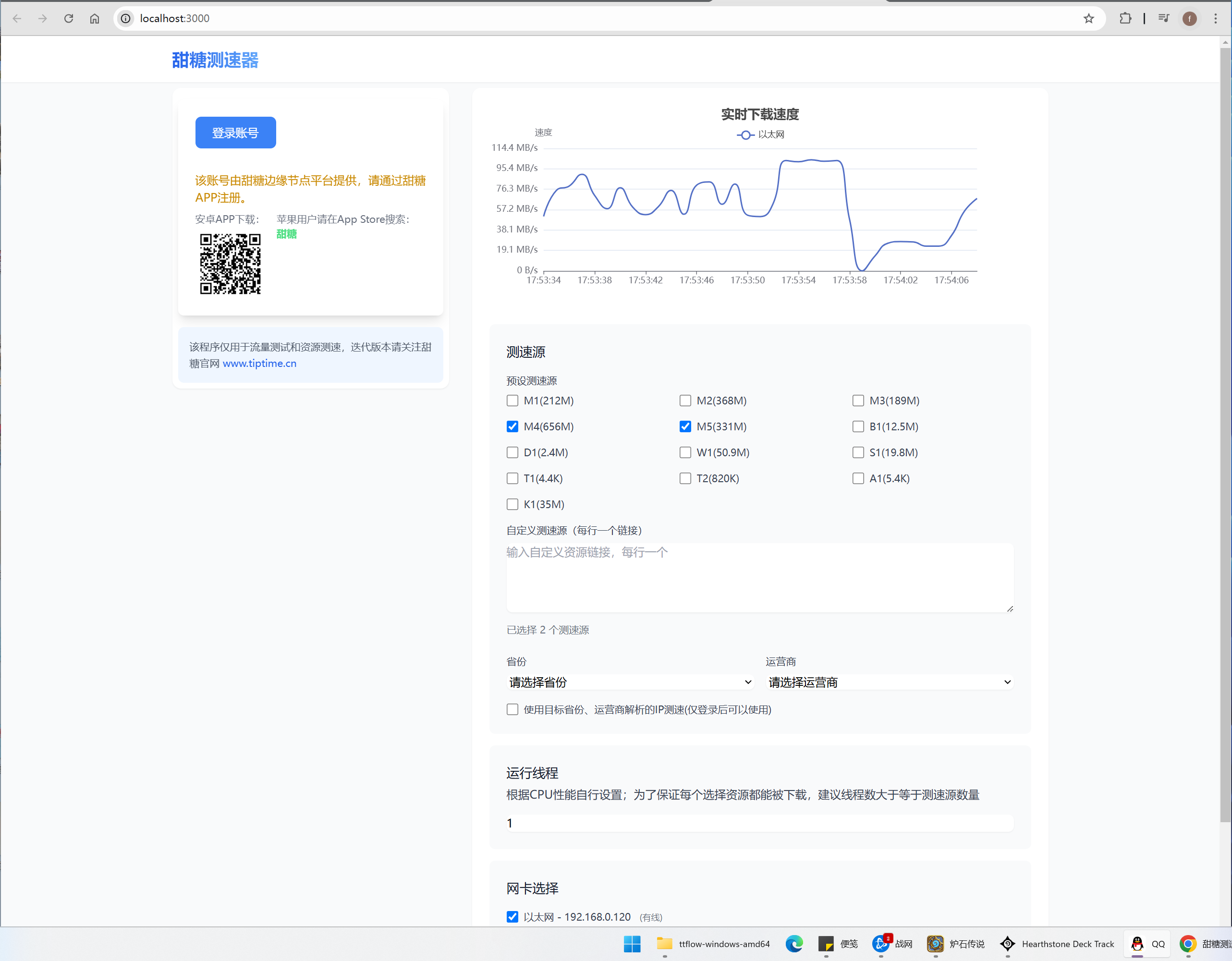Viewport: 1232px width, 961px height.
Task: Enable the M1(212M) test source checkbox
Action: point(512,401)
